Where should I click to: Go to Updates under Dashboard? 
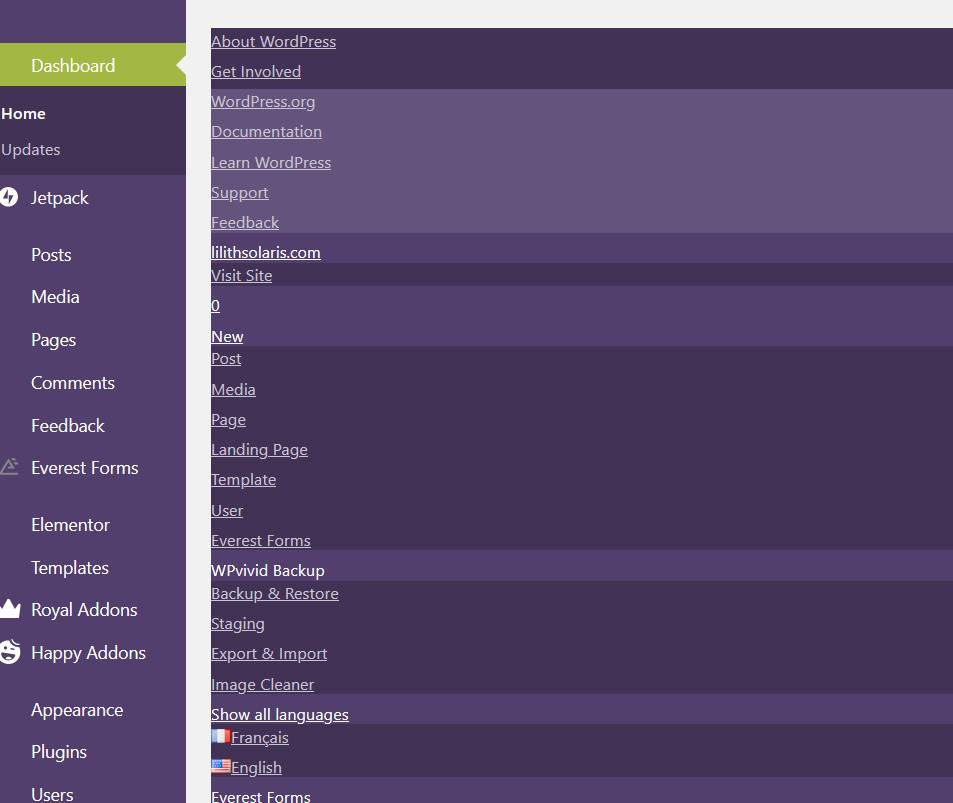pos(31,149)
